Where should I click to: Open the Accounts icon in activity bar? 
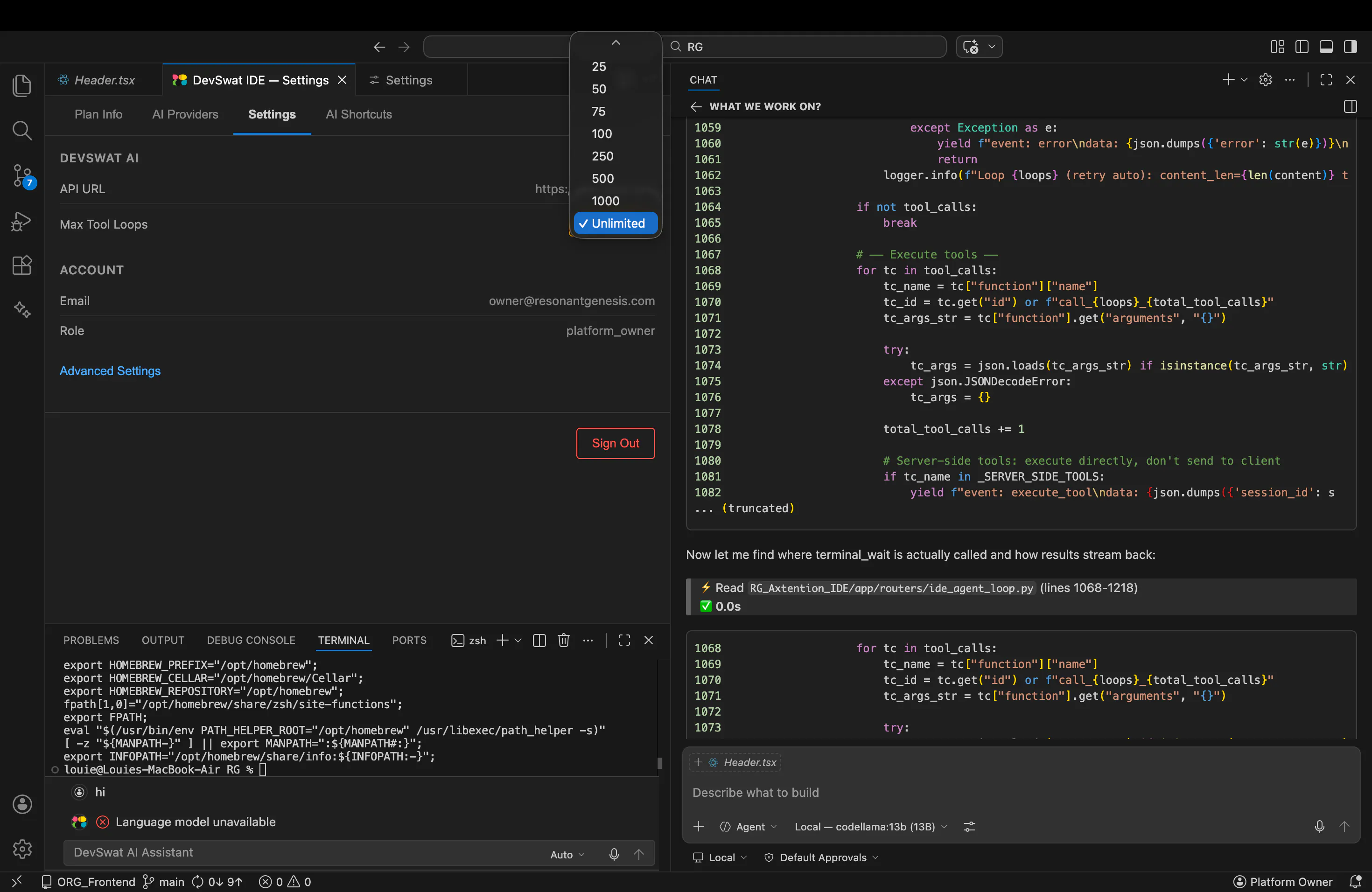tap(22, 804)
